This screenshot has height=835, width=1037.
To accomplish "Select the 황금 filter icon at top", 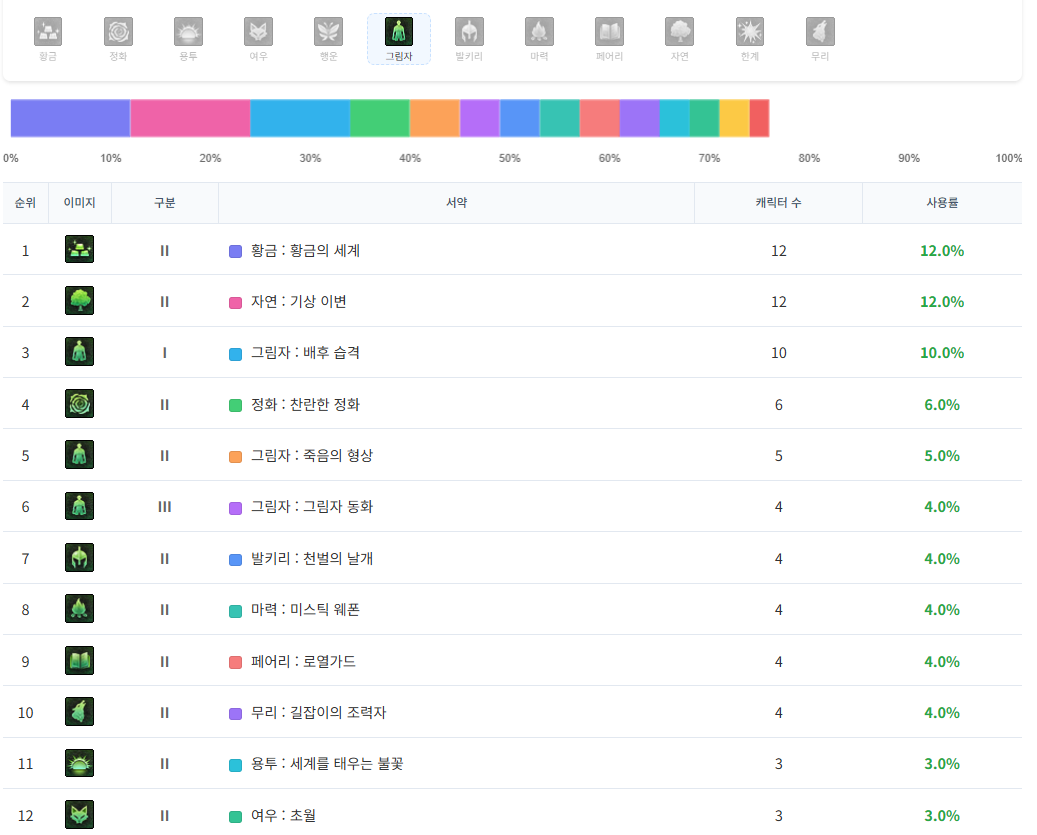I will (48, 33).
